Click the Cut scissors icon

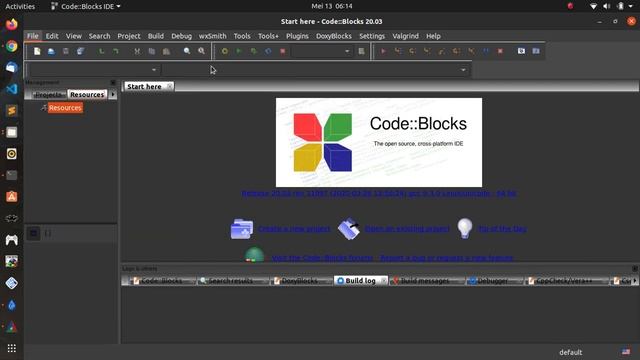(137, 51)
